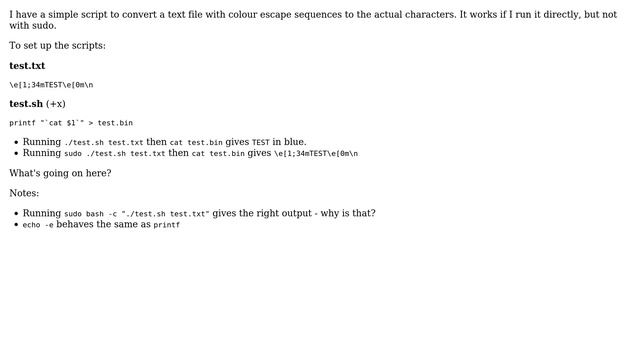This screenshot has height=360, width=640.
Task: Click the phrase why is that?
Action: [348, 213]
